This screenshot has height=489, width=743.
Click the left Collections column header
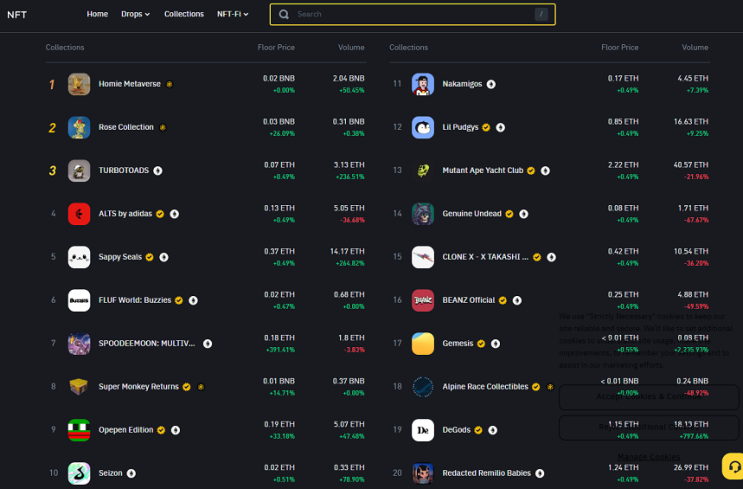(x=65, y=47)
